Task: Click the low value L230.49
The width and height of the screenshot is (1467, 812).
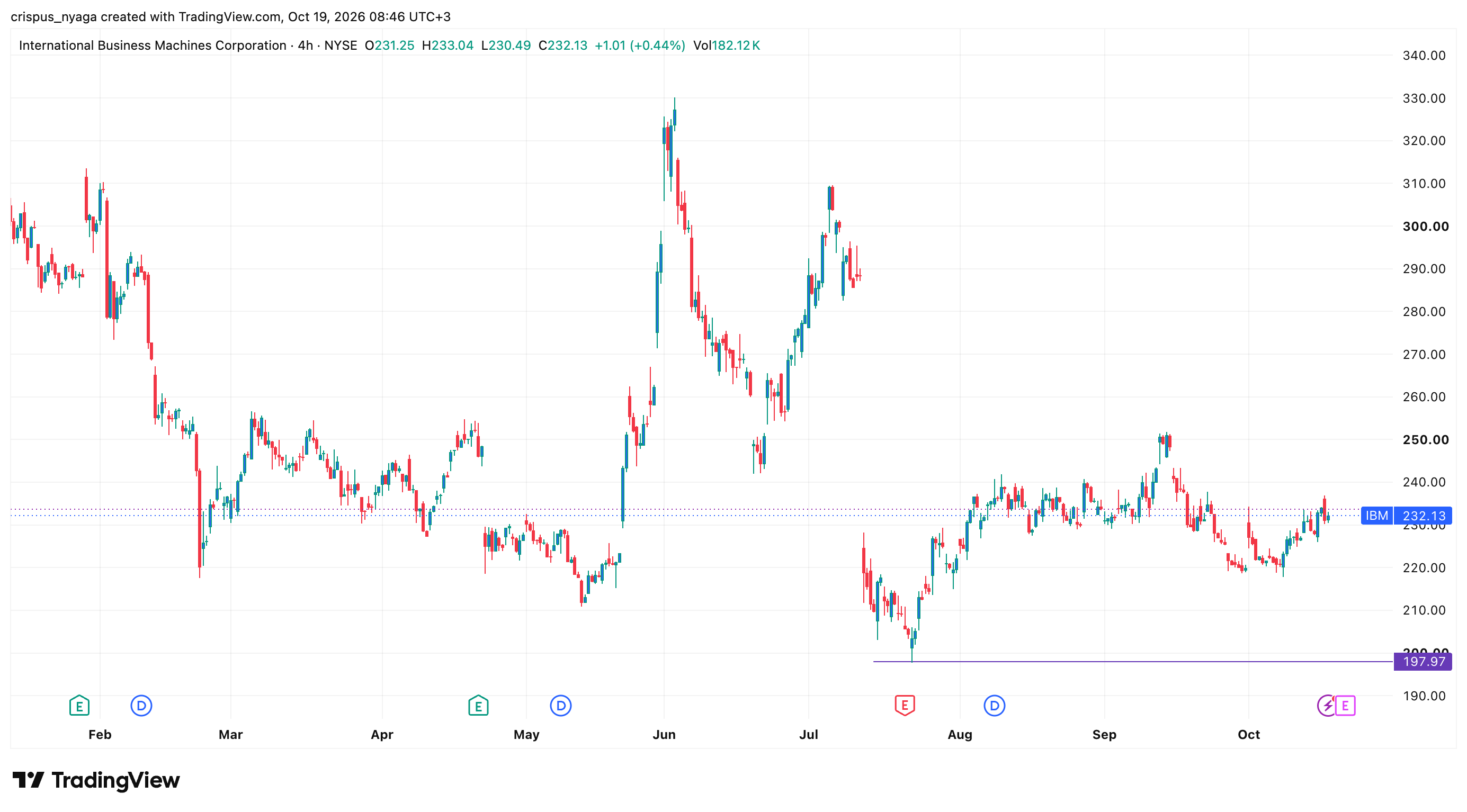Action: [x=506, y=46]
